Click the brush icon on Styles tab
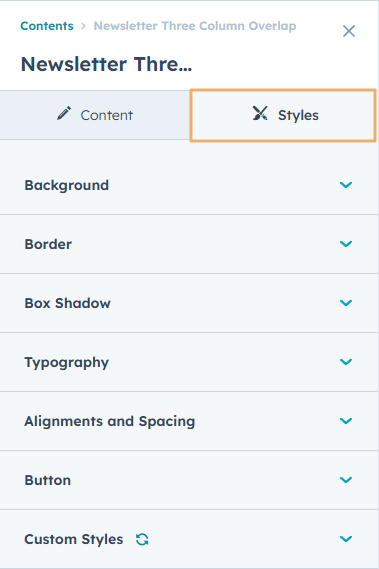Image resolution: width=379 pixels, height=569 pixels. pos(260,113)
